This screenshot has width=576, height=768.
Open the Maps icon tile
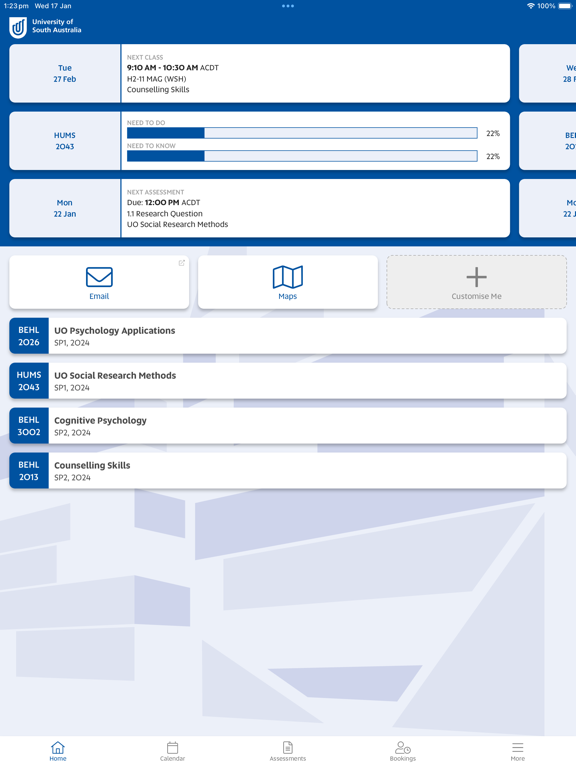(288, 282)
